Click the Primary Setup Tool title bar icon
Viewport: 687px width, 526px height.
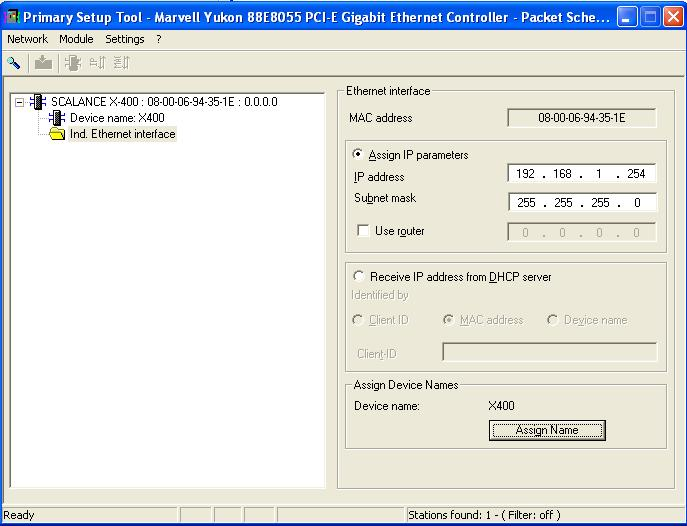(12, 17)
